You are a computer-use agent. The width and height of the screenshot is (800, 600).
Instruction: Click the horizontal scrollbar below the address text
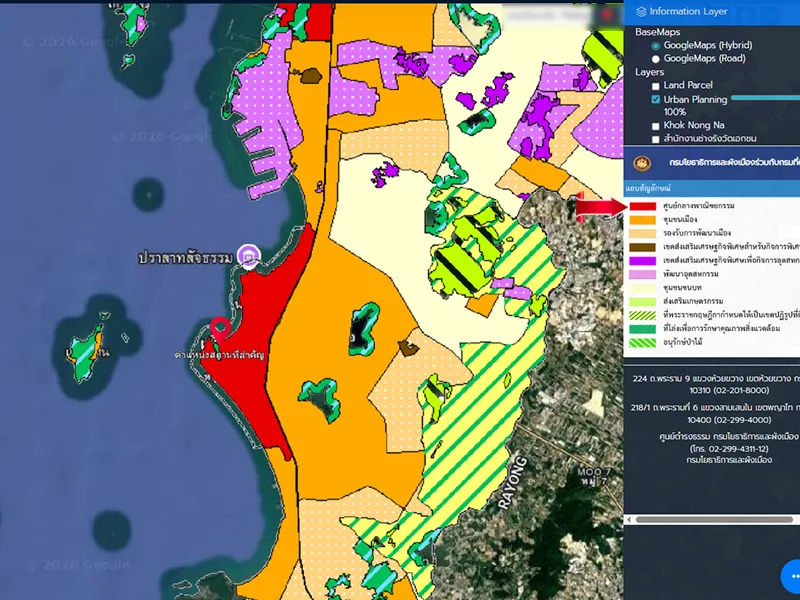715,519
